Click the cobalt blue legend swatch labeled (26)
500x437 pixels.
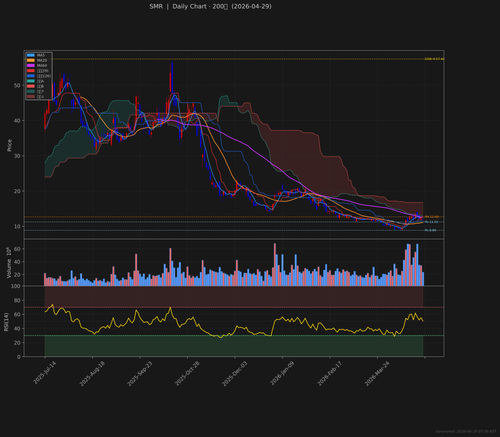point(31,76)
